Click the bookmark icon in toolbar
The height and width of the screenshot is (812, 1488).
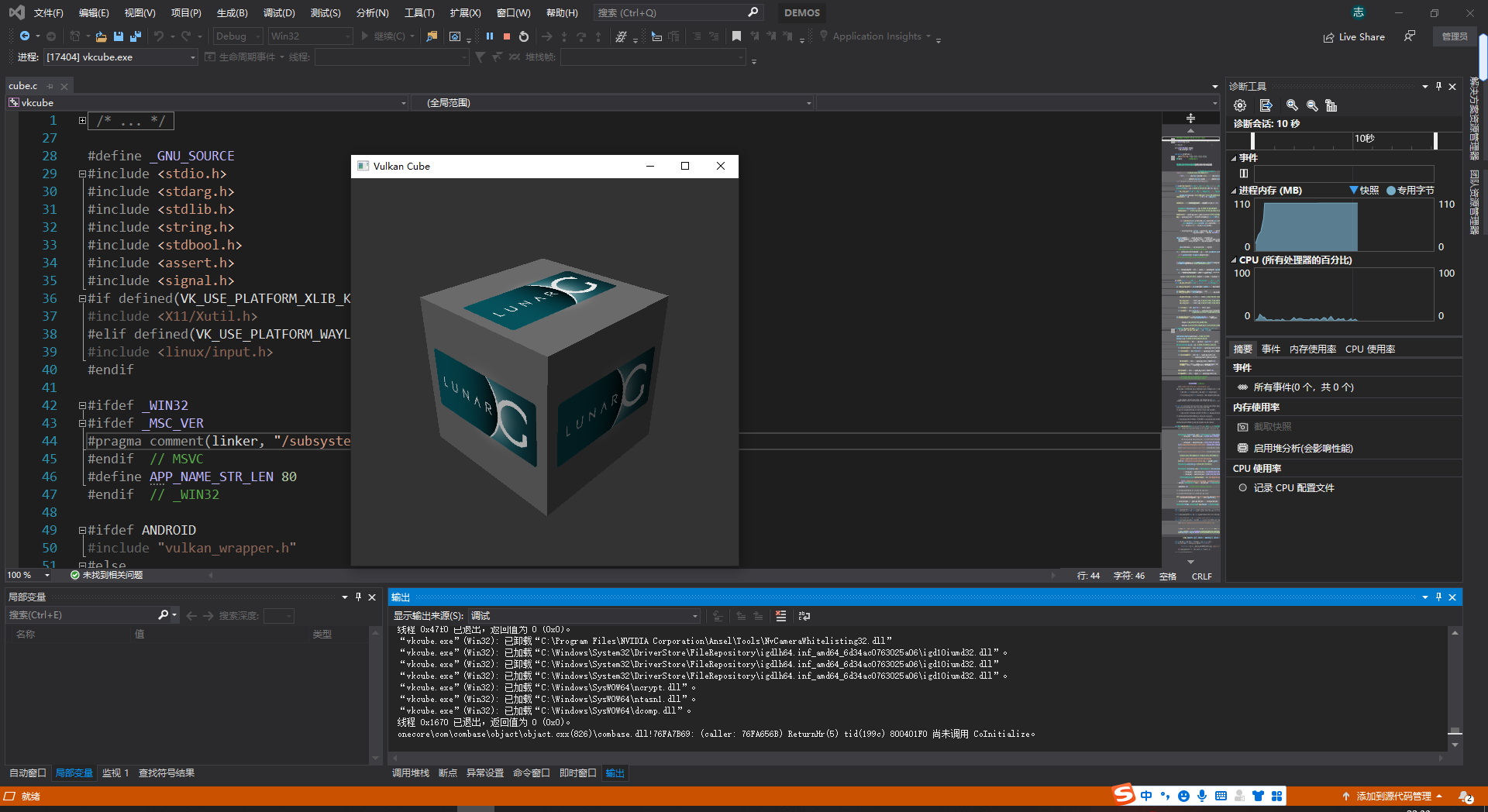[736, 36]
